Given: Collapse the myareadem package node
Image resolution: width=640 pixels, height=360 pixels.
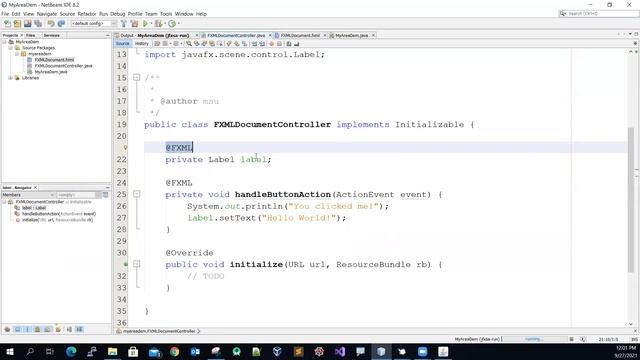Looking at the screenshot, I should coord(17,53).
